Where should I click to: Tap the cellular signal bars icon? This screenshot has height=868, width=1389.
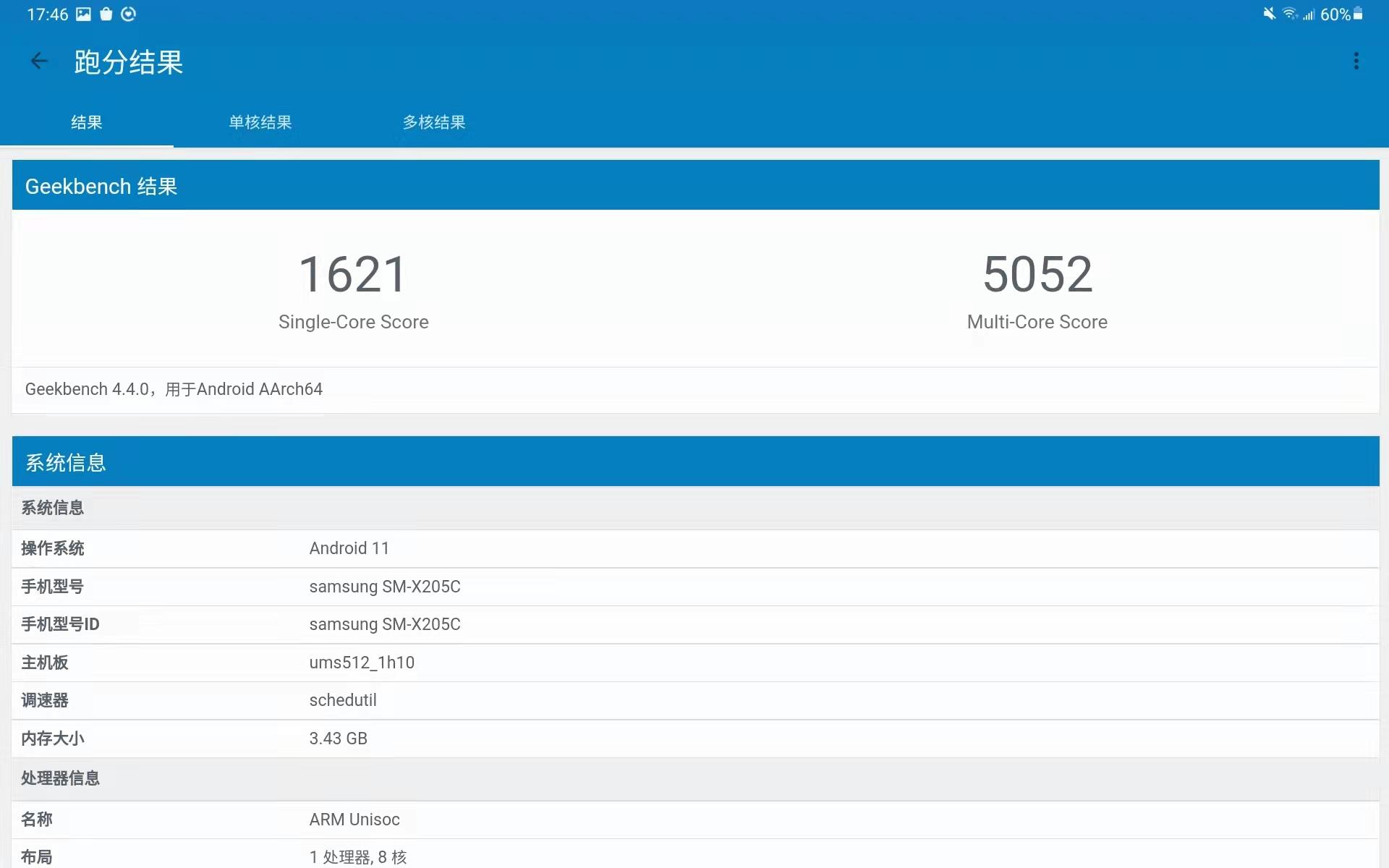1308,14
